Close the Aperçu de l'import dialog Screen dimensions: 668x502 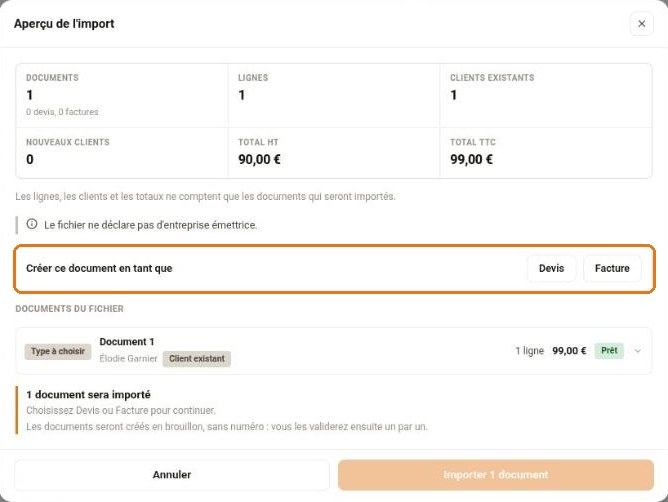tap(641, 24)
